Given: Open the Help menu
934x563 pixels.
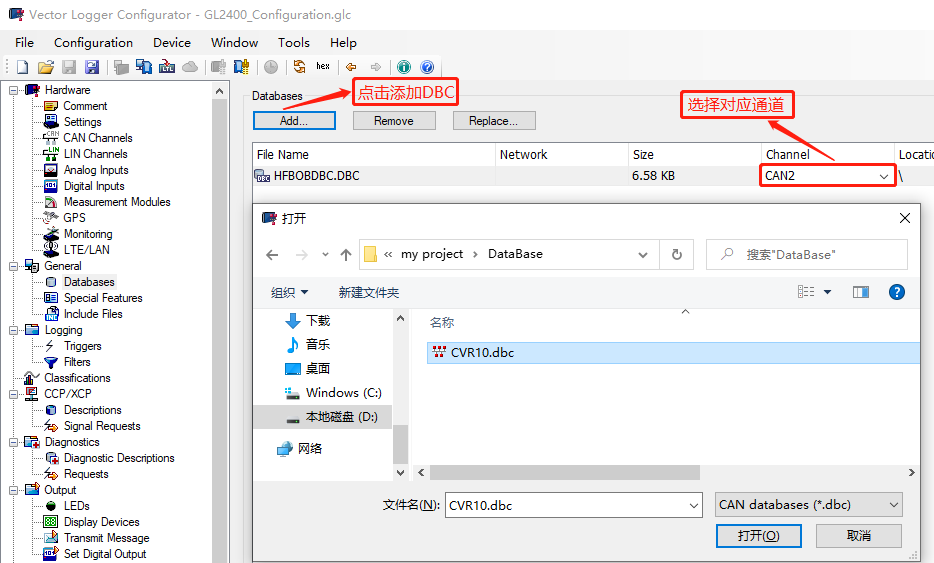Looking at the screenshot, I should [343, 43].
